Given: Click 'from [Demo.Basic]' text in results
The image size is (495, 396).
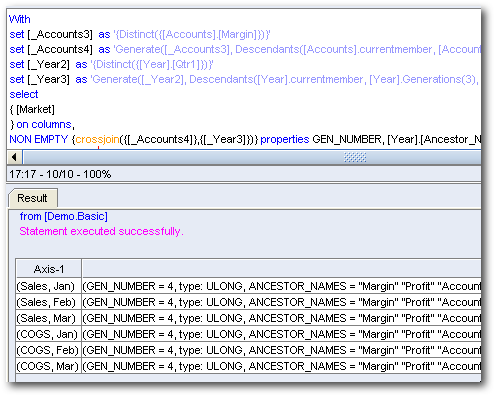Looking at the screenshot, I should pyautogui.click(x=64, y=216).
